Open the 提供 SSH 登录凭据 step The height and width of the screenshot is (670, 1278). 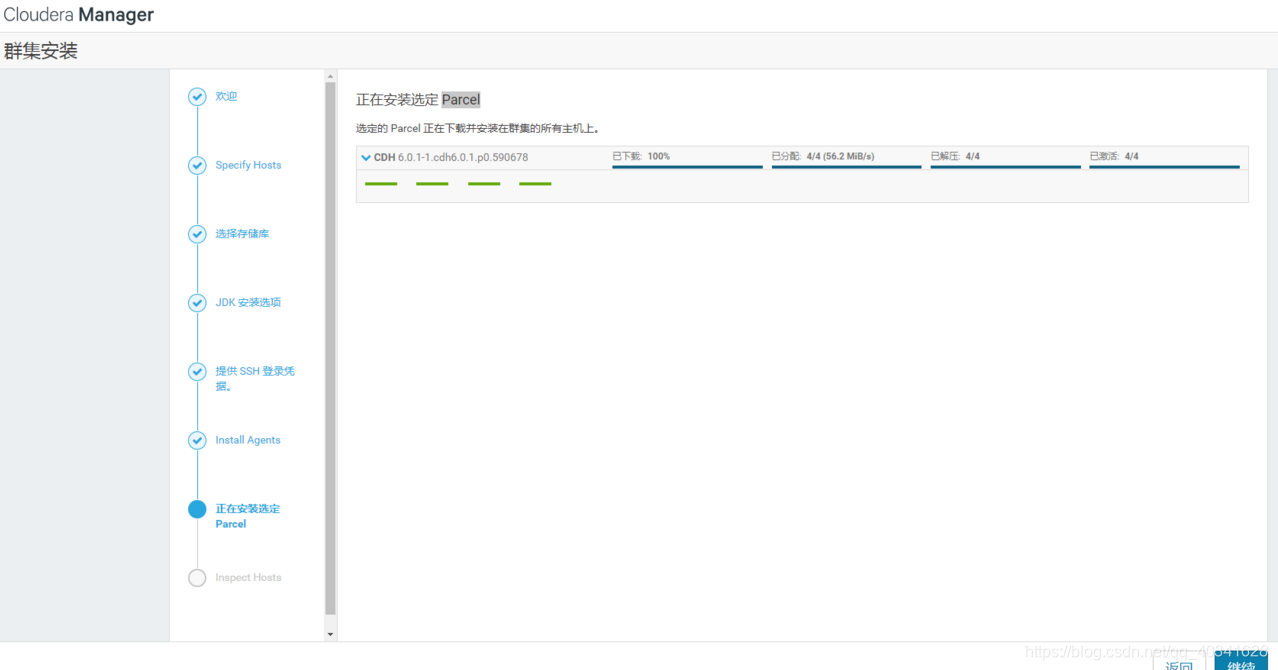[x=255, y=379]
